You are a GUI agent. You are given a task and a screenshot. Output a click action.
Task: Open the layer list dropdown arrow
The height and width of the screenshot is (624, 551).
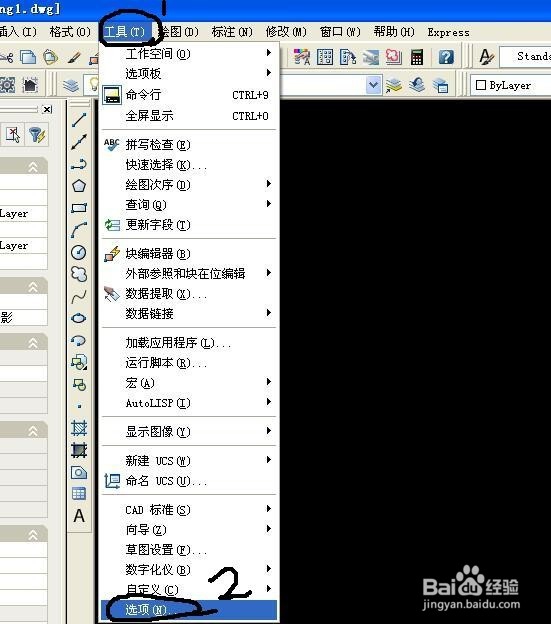(x=373, y=85)
